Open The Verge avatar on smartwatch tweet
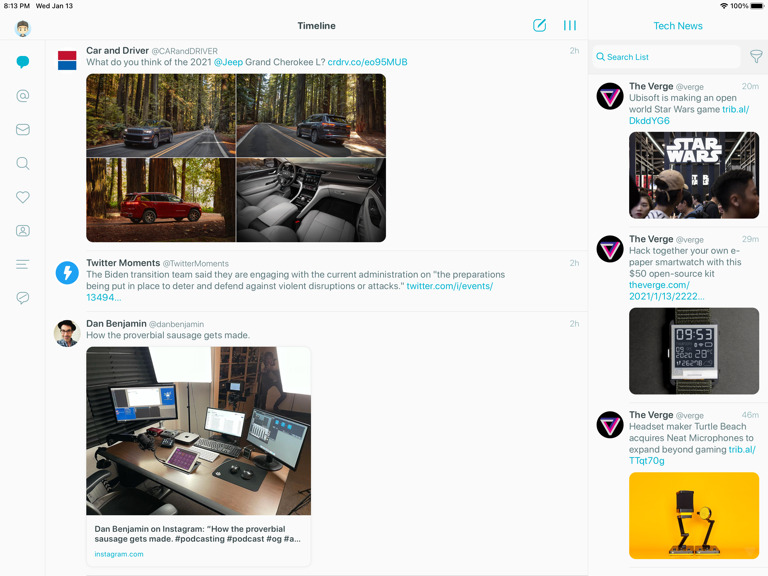The width and height of the screenshot is (768, 576). (x=610, y=249)
